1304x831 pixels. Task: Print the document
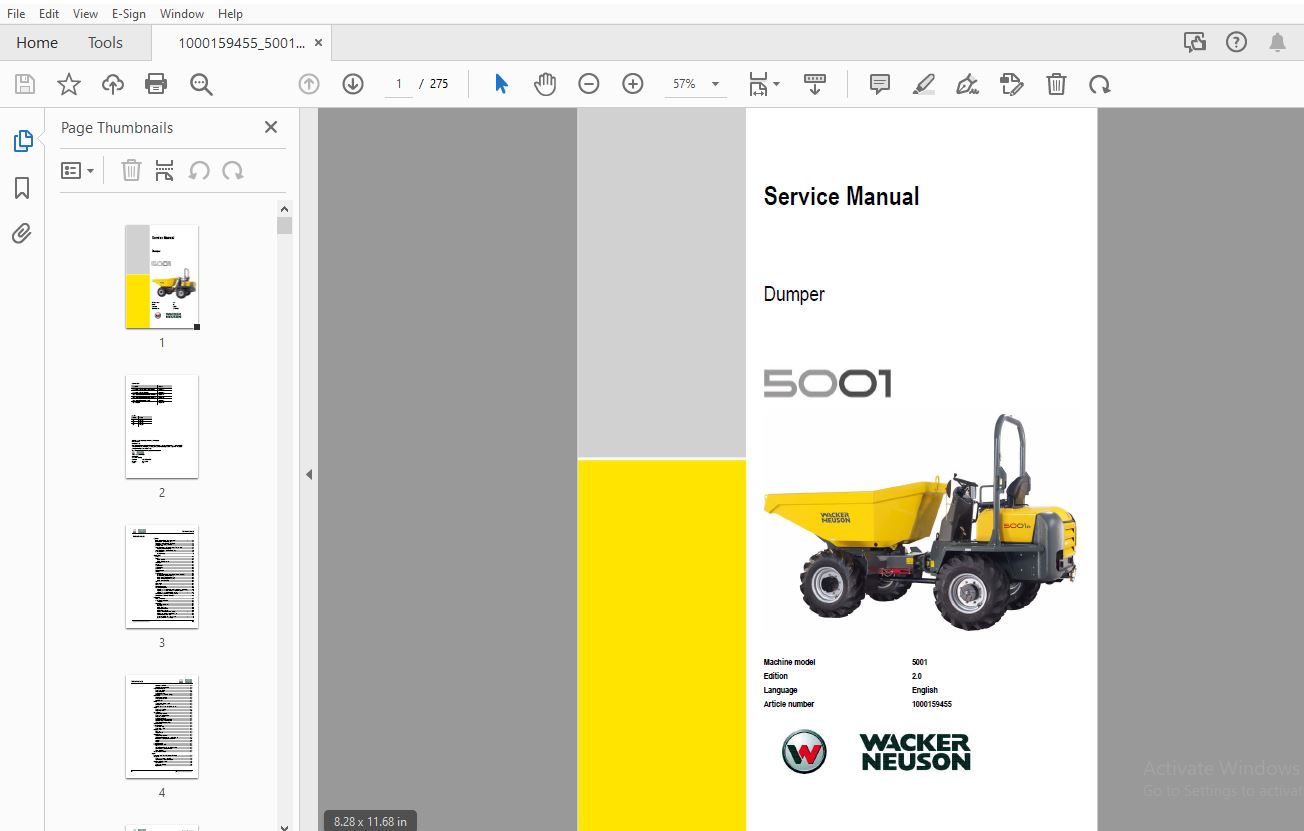pos(156,85)
